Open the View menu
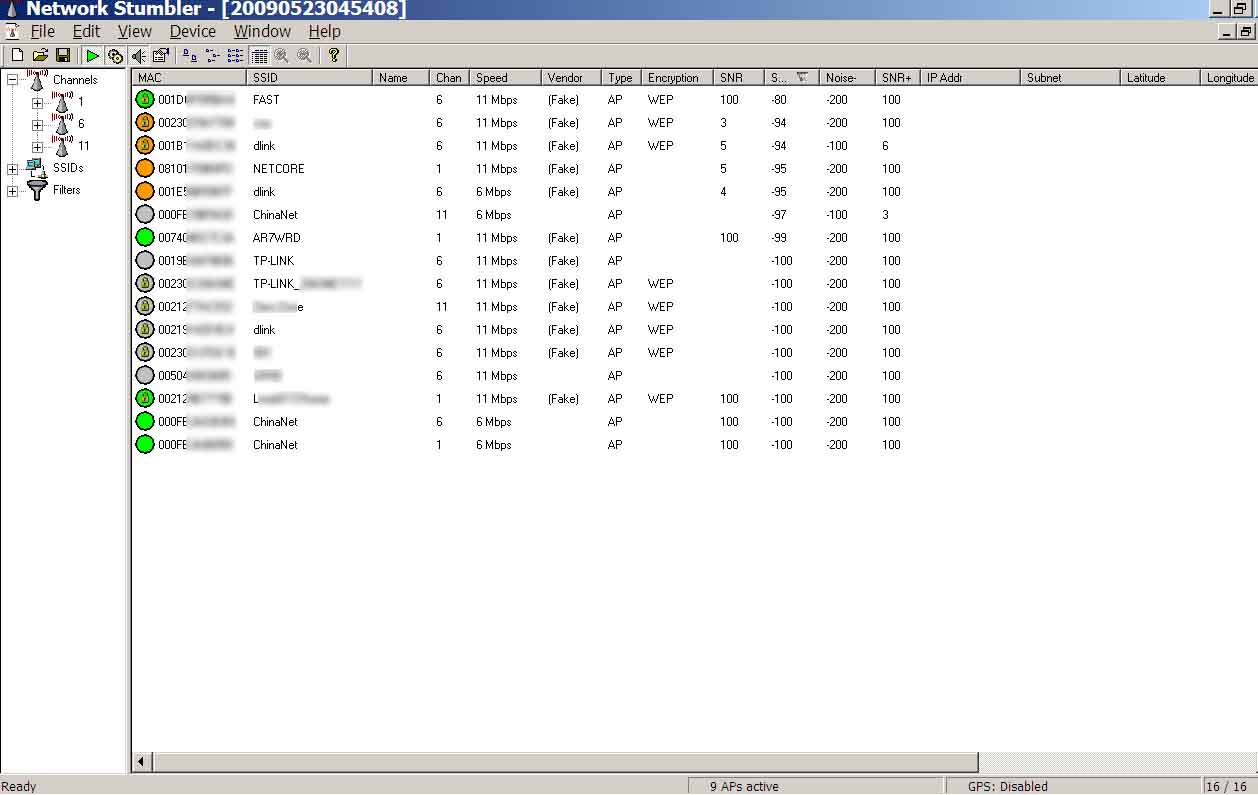The height and width of the screenshot is (795, 1258). (x=135, y=32)
